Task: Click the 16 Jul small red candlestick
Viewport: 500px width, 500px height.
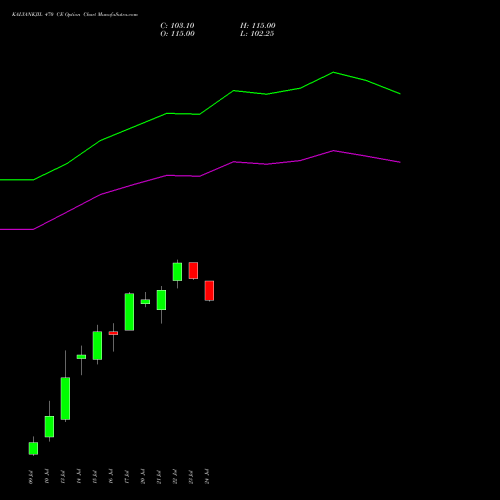Action: coord(113,333)
